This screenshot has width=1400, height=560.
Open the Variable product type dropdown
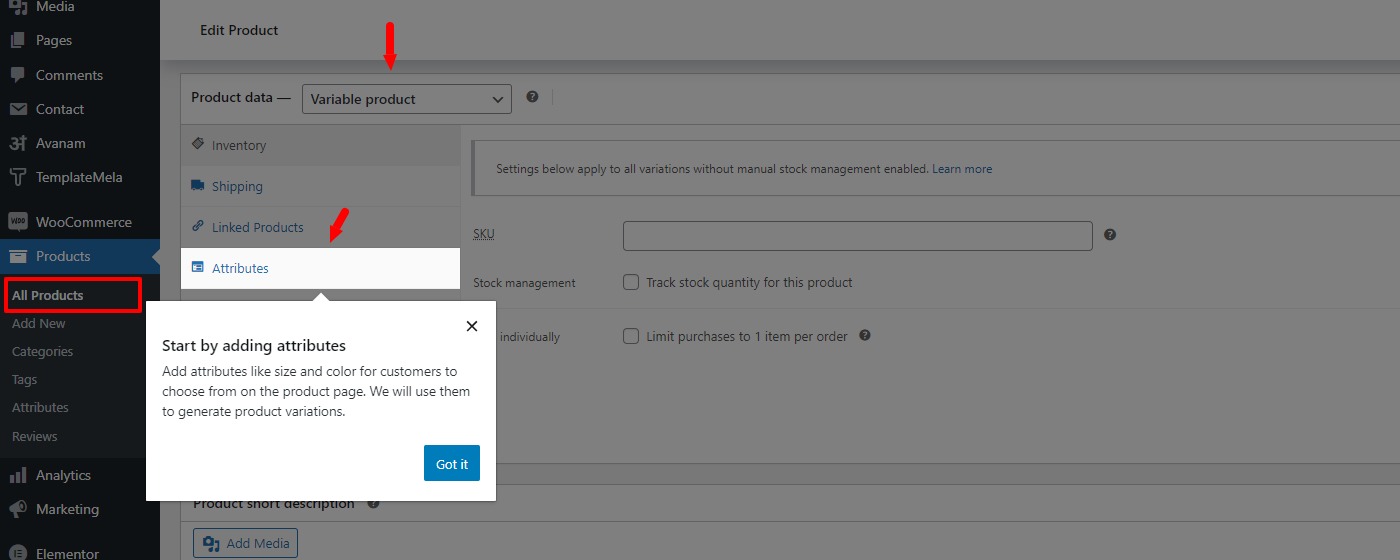(x=407, y=99)
